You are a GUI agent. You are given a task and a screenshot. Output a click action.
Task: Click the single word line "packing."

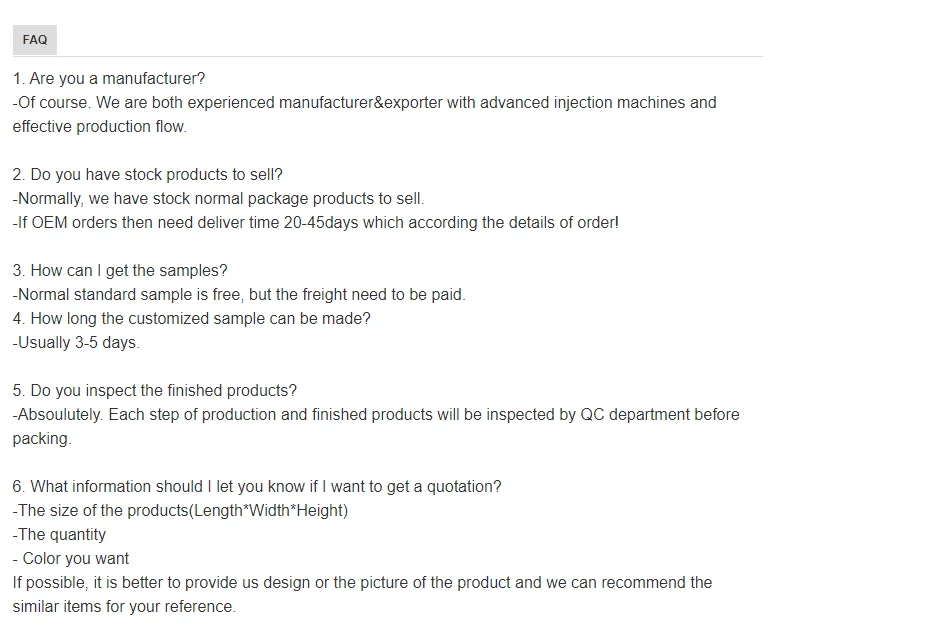pos(42,438)
